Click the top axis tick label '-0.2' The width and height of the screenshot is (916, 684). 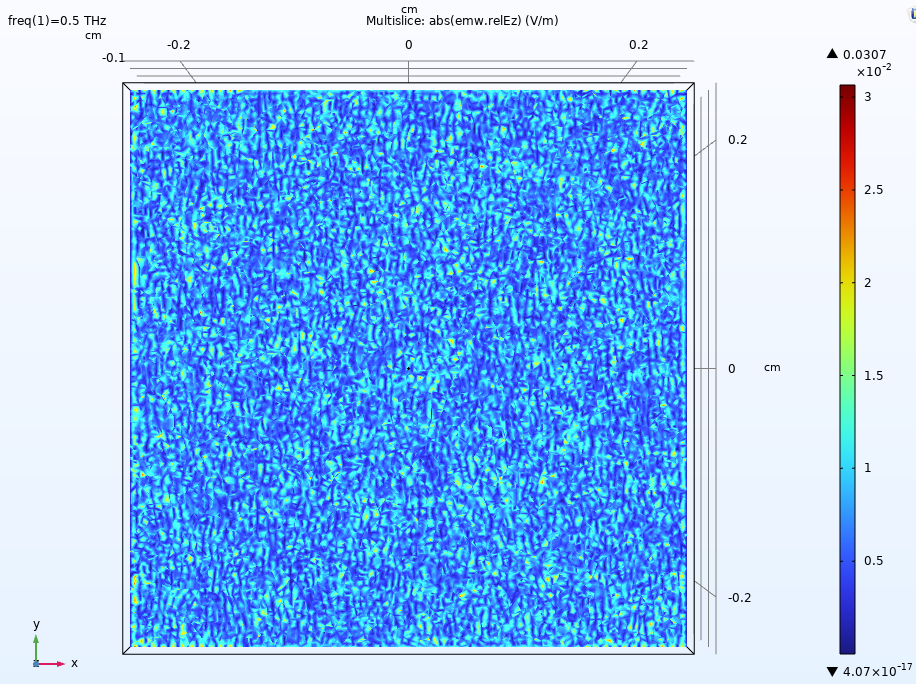click(x=178, y=45)
